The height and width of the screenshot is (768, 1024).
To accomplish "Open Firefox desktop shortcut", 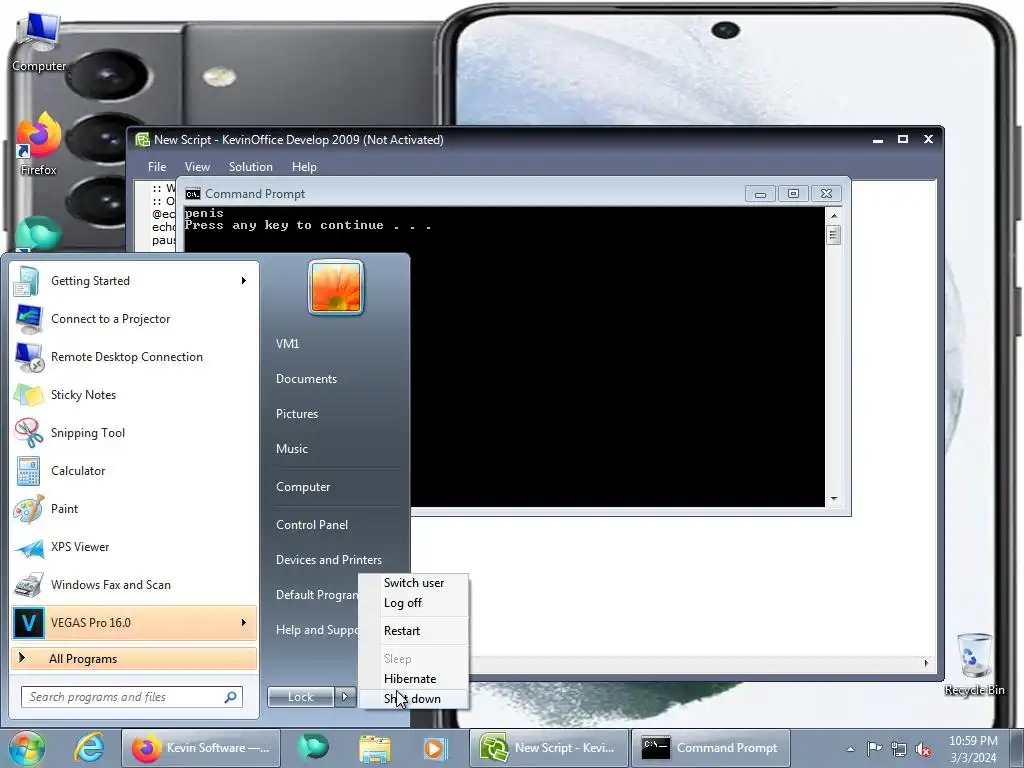I will 39,144.
